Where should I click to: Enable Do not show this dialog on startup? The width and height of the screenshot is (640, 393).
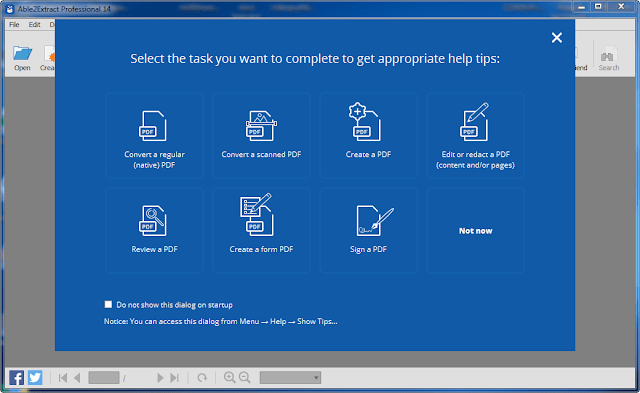pyautogui.click(x=108, y=304)
